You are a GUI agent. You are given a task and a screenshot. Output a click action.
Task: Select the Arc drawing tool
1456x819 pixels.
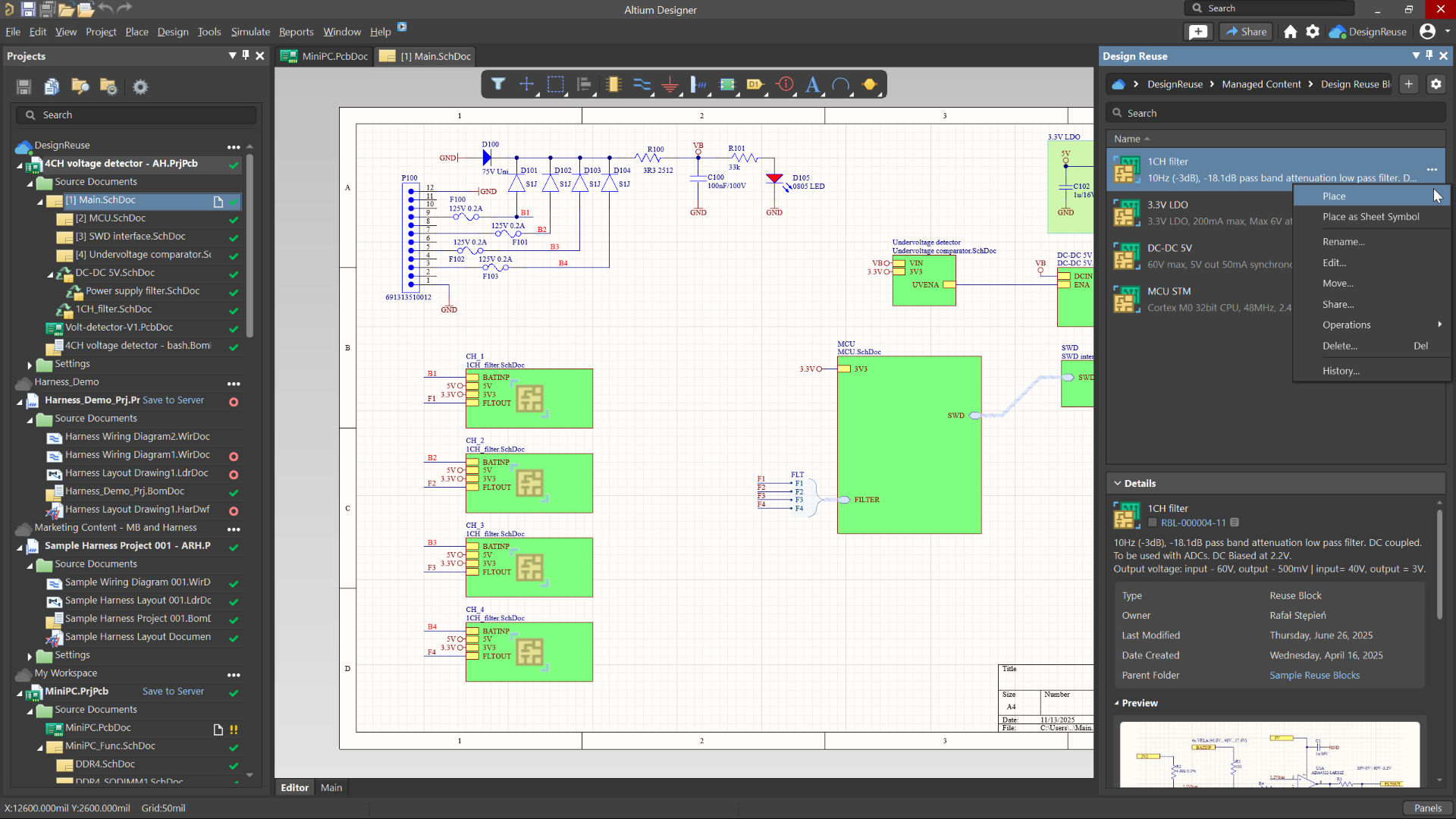tap(841, 84)
